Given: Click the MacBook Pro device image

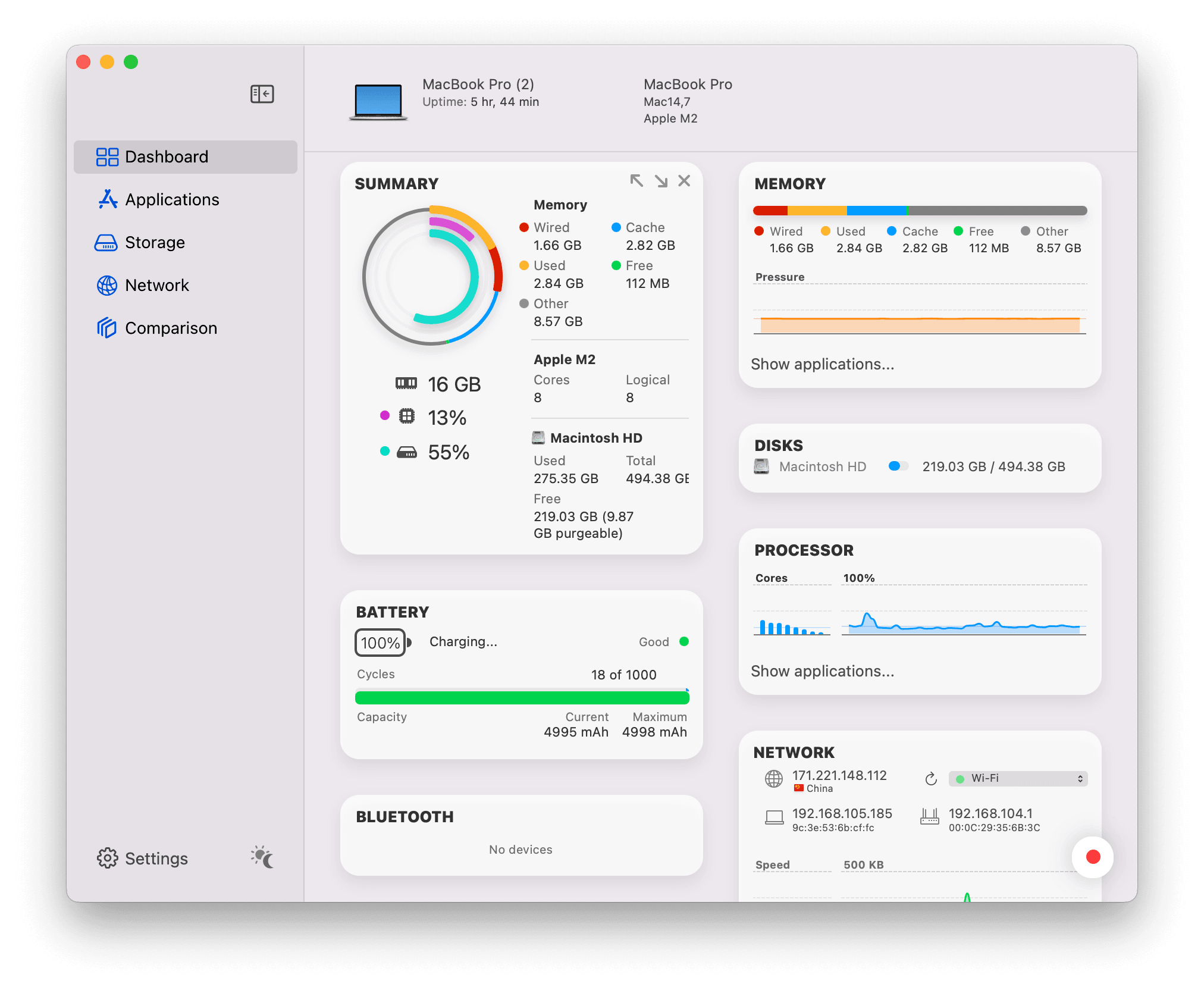Looking at the screenshot, I should tap(378, 101).
